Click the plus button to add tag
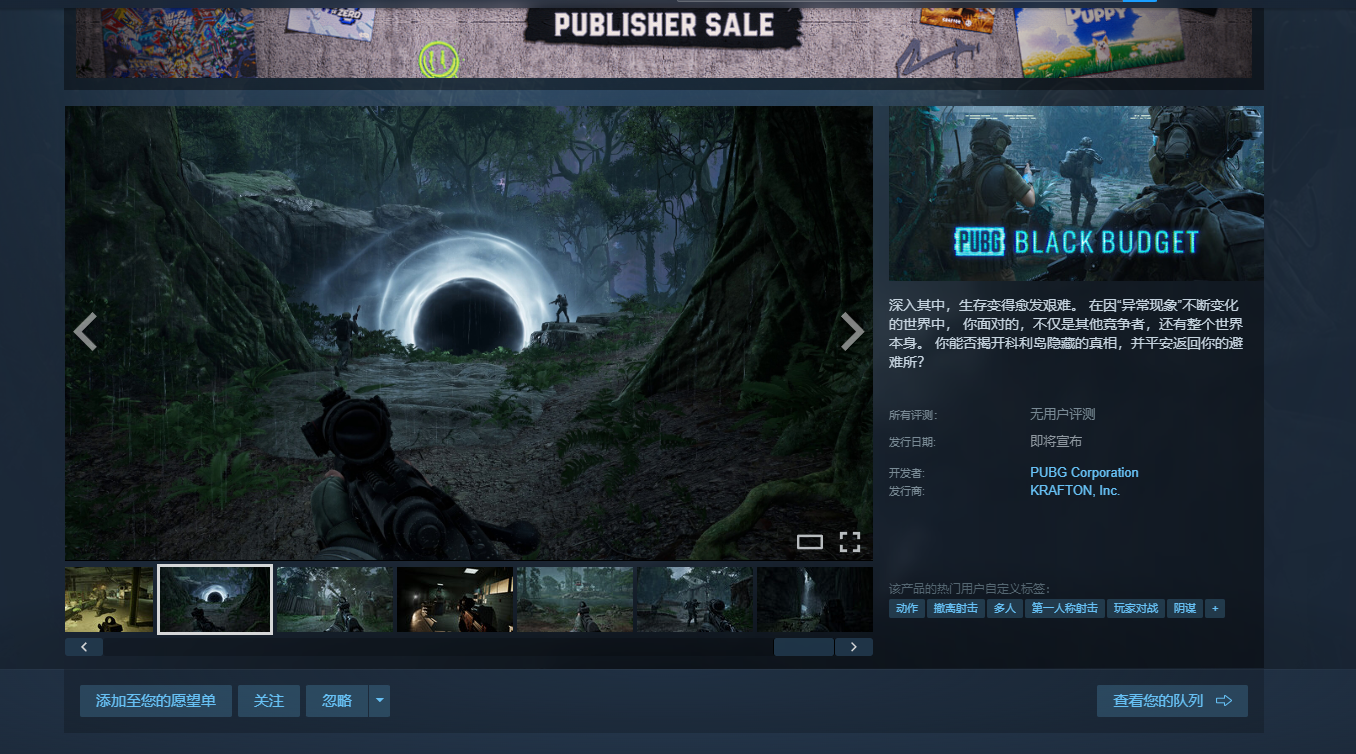Screen dimensions: 1356x754 coord(1215,608)
